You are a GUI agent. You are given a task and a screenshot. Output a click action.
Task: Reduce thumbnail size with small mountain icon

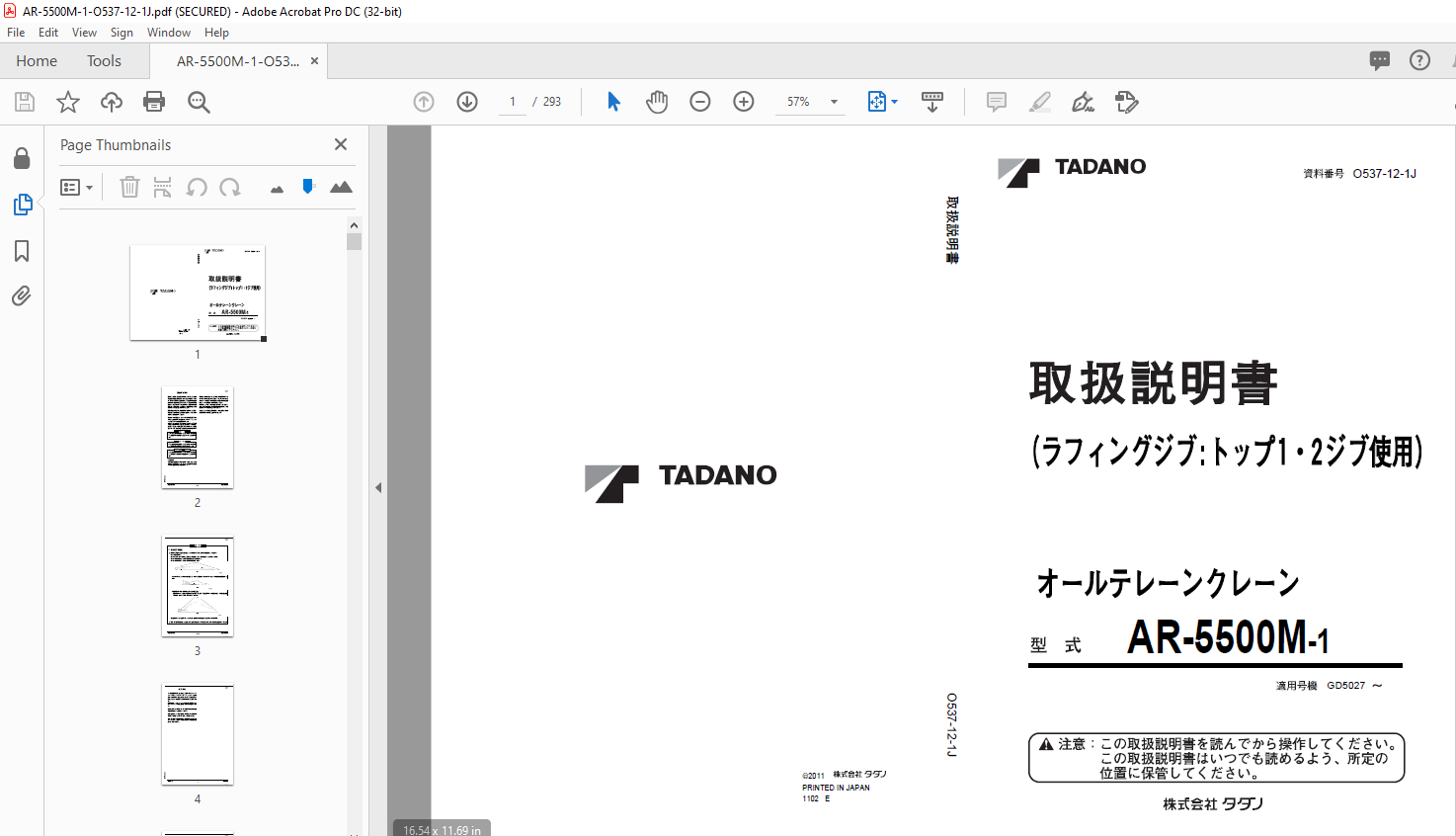click(x=277, y=189)
